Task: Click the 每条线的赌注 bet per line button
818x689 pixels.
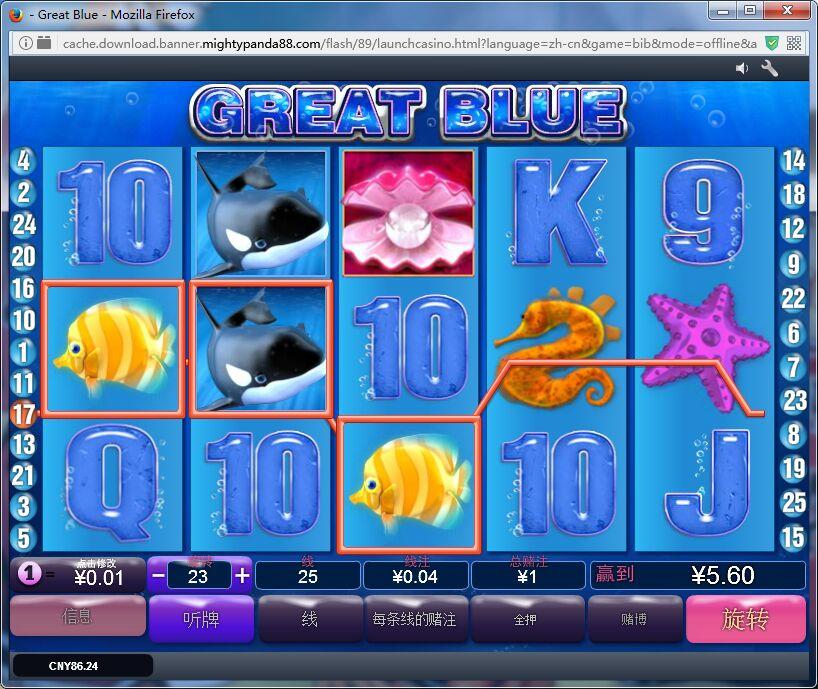Action: (416, 619)
